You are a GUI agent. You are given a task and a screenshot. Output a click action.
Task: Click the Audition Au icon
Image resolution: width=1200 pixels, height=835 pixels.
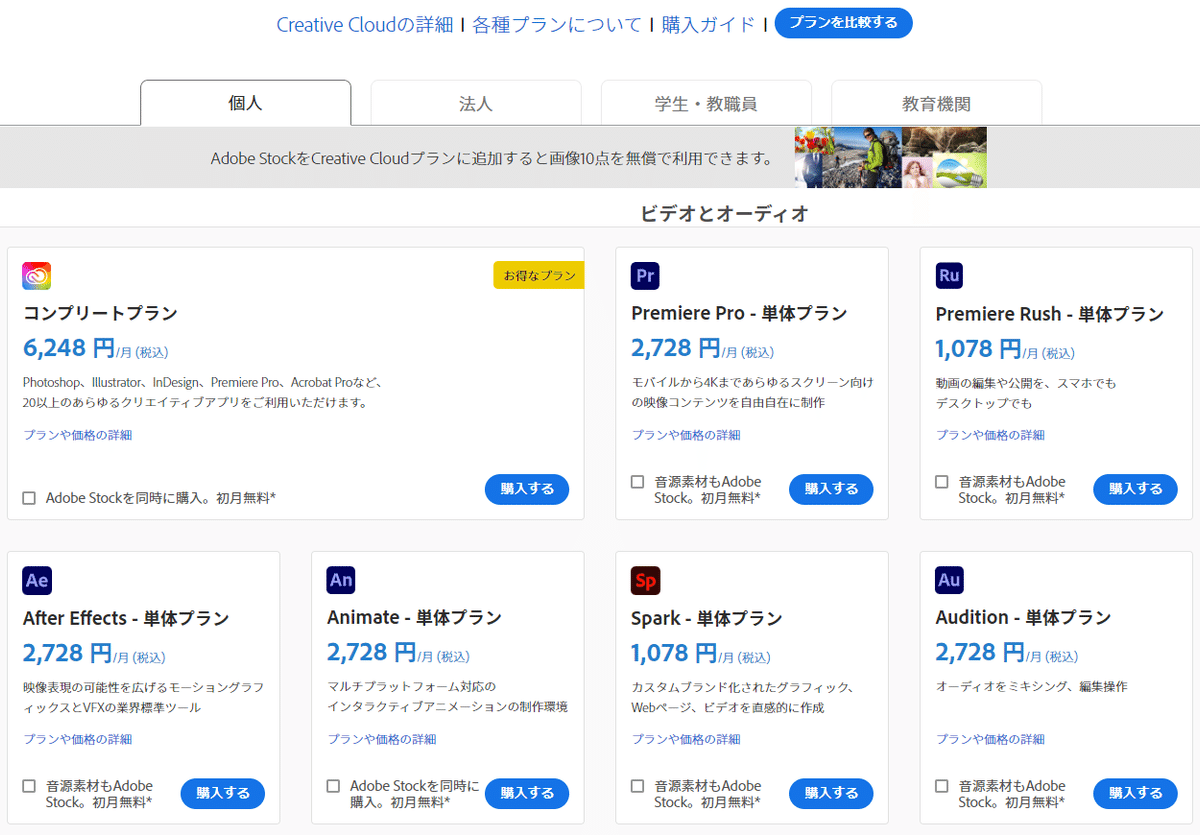click(x=949, y=580)
